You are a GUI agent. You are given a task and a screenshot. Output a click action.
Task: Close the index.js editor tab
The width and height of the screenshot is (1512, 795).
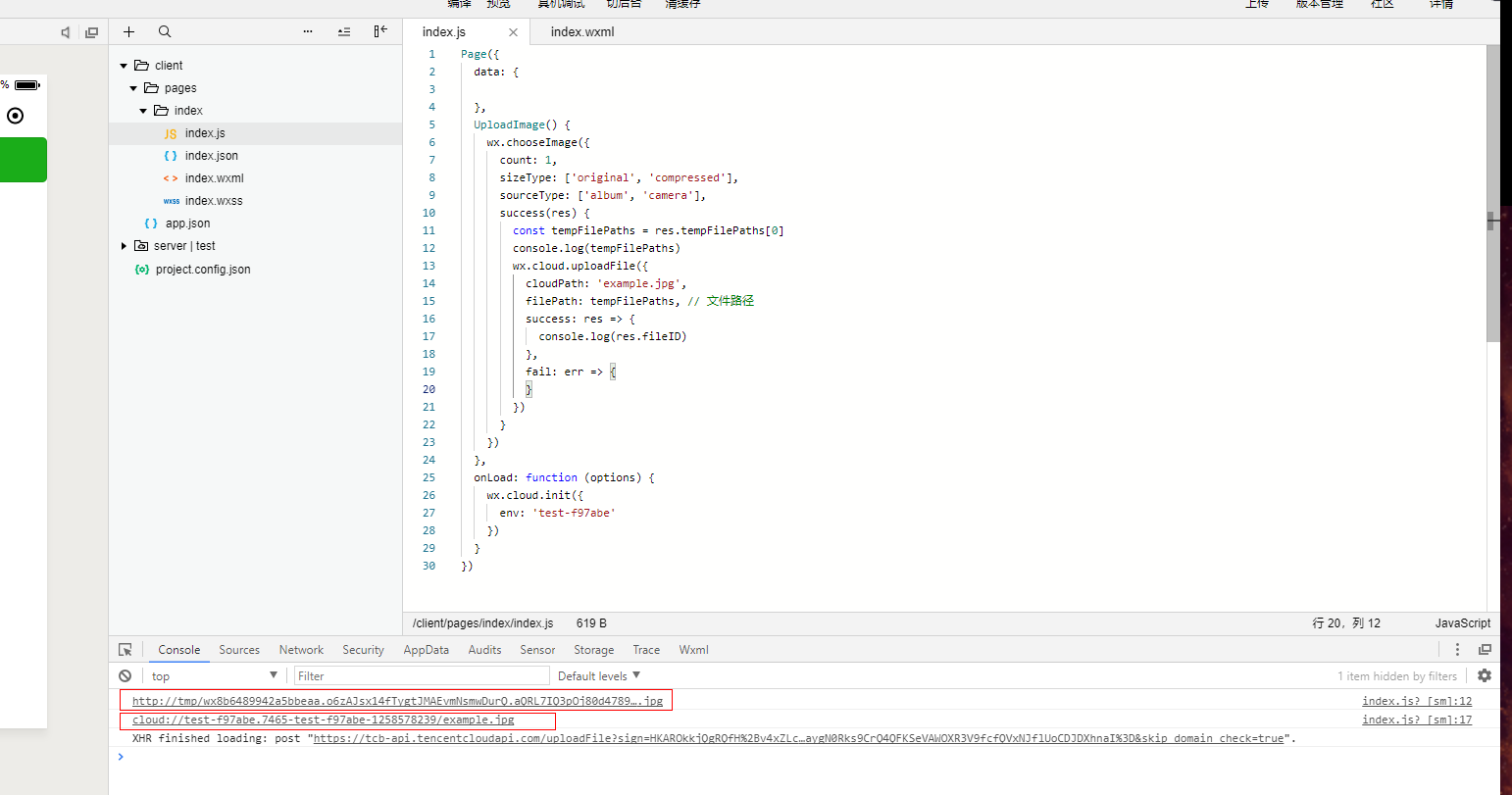click(513, 32)
